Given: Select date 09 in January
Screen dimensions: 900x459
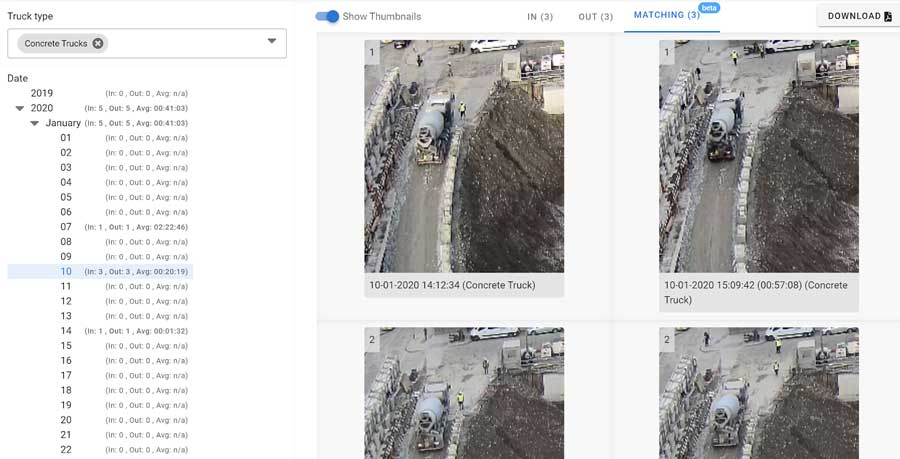Looking at the screenshot, I should [100, 256].
